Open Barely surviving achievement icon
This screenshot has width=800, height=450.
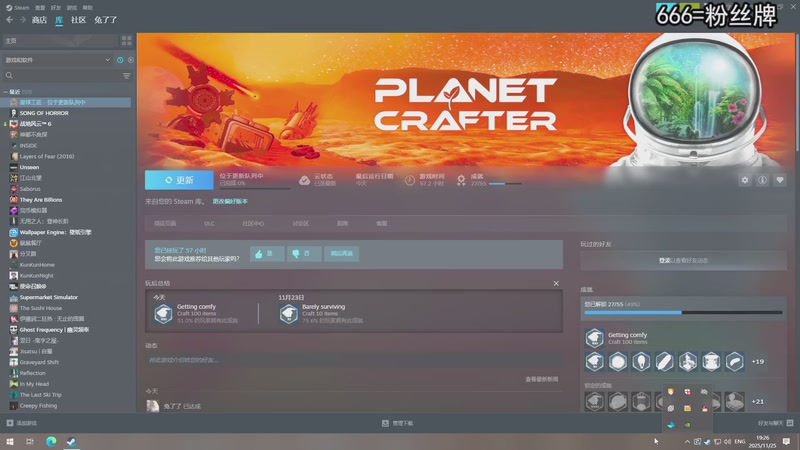coord(289,314)
